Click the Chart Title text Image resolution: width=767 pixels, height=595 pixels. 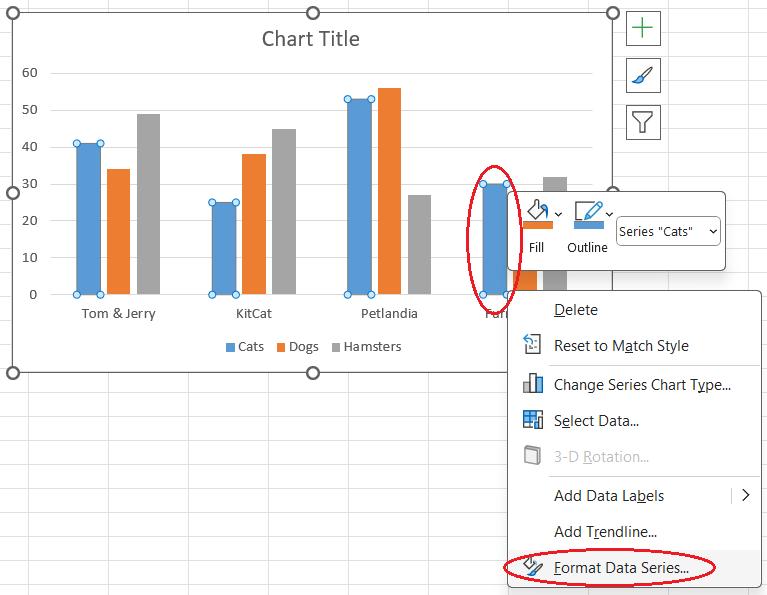coord(310,39)
